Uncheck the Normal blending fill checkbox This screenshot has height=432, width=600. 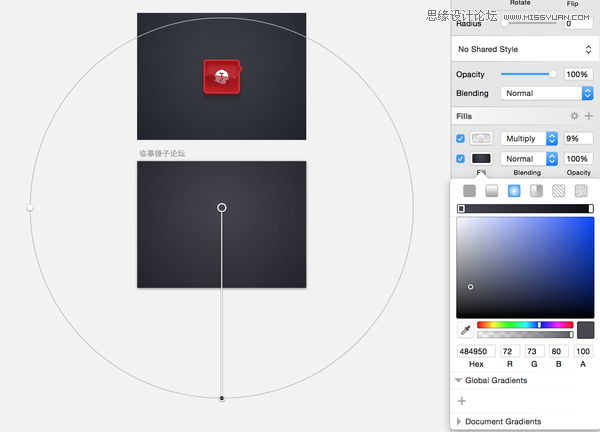tap(460, 158)
